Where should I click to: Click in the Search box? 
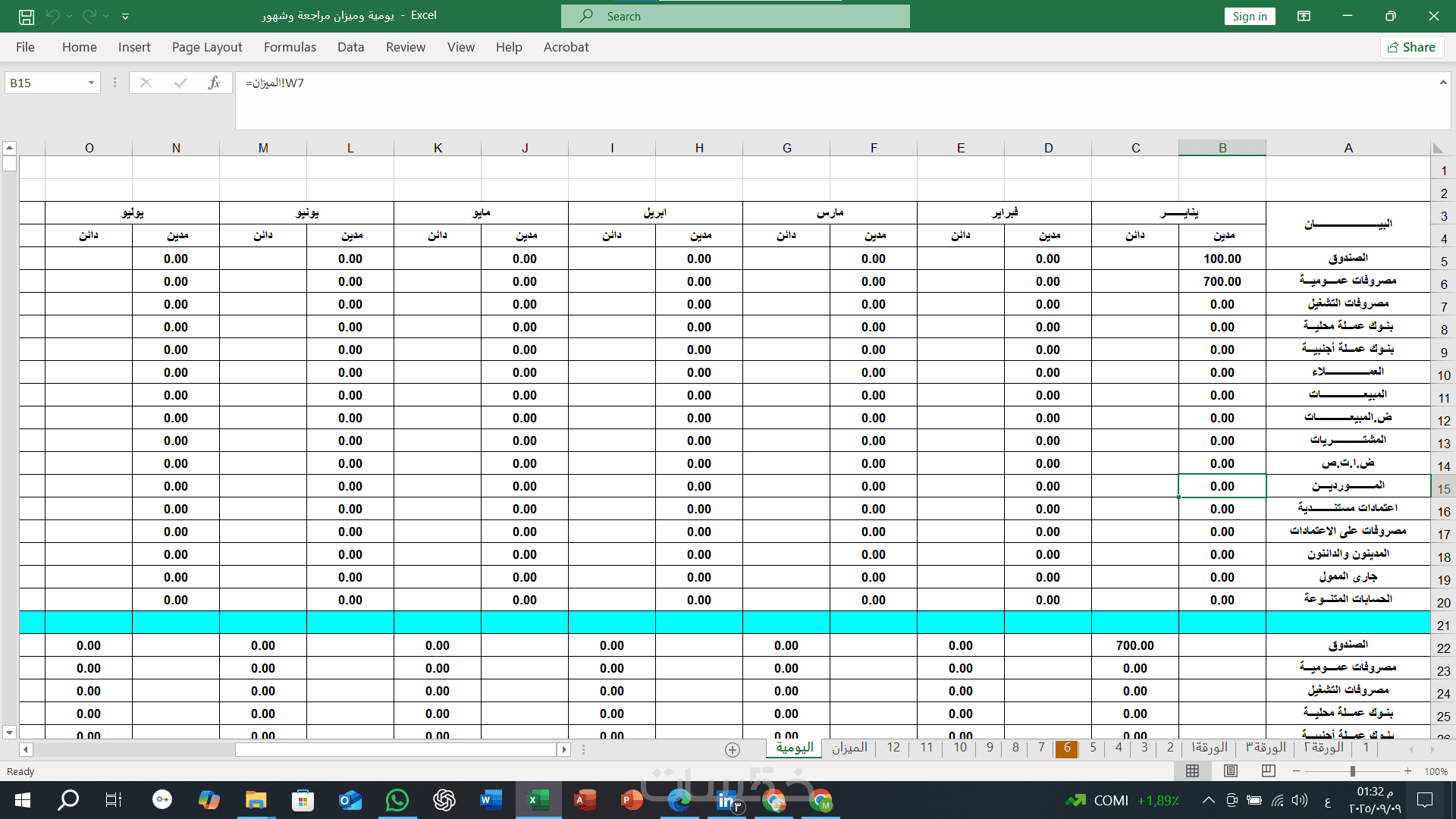point(735,16)
